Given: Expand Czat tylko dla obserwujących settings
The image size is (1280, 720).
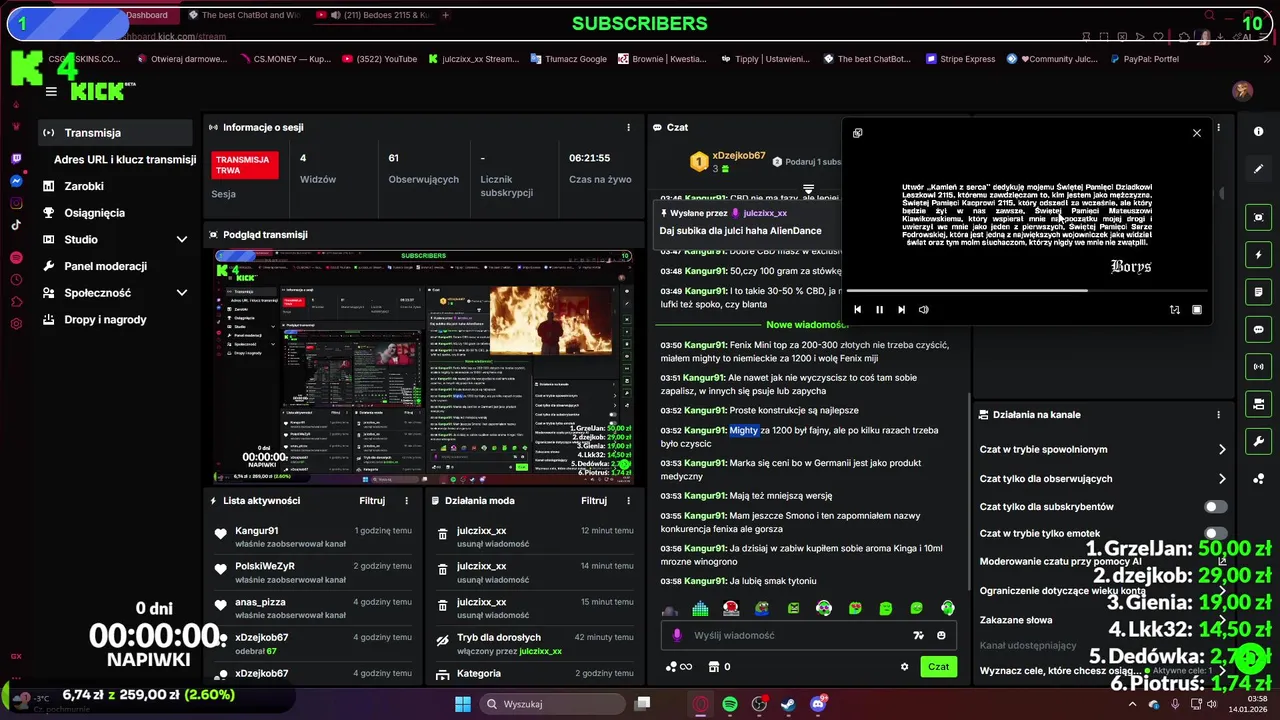Looking at the screenshot, I should click(1221, 479).
